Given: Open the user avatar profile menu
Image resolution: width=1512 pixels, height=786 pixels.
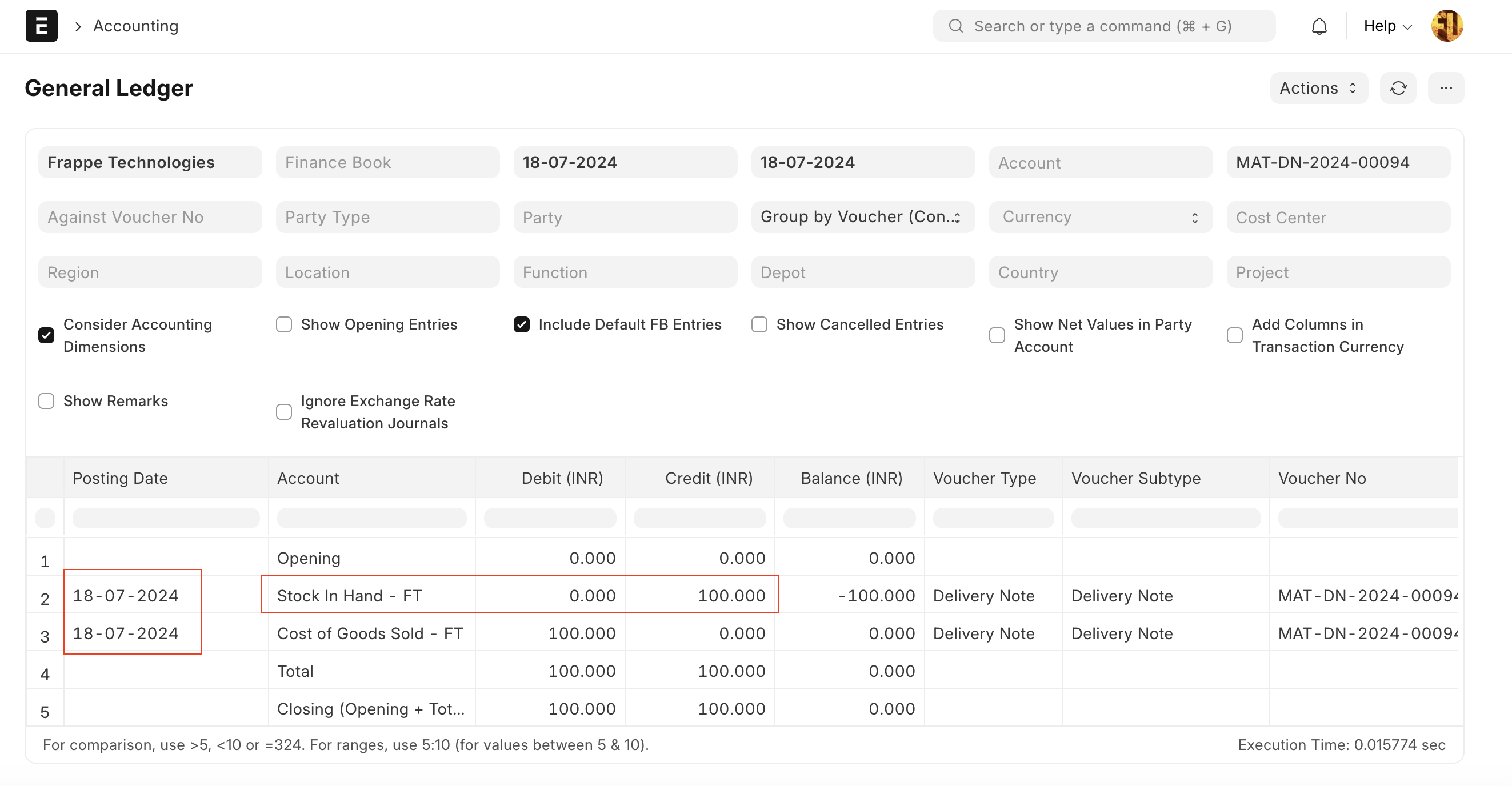Looking at the screenshot, I should [1446, 26].
